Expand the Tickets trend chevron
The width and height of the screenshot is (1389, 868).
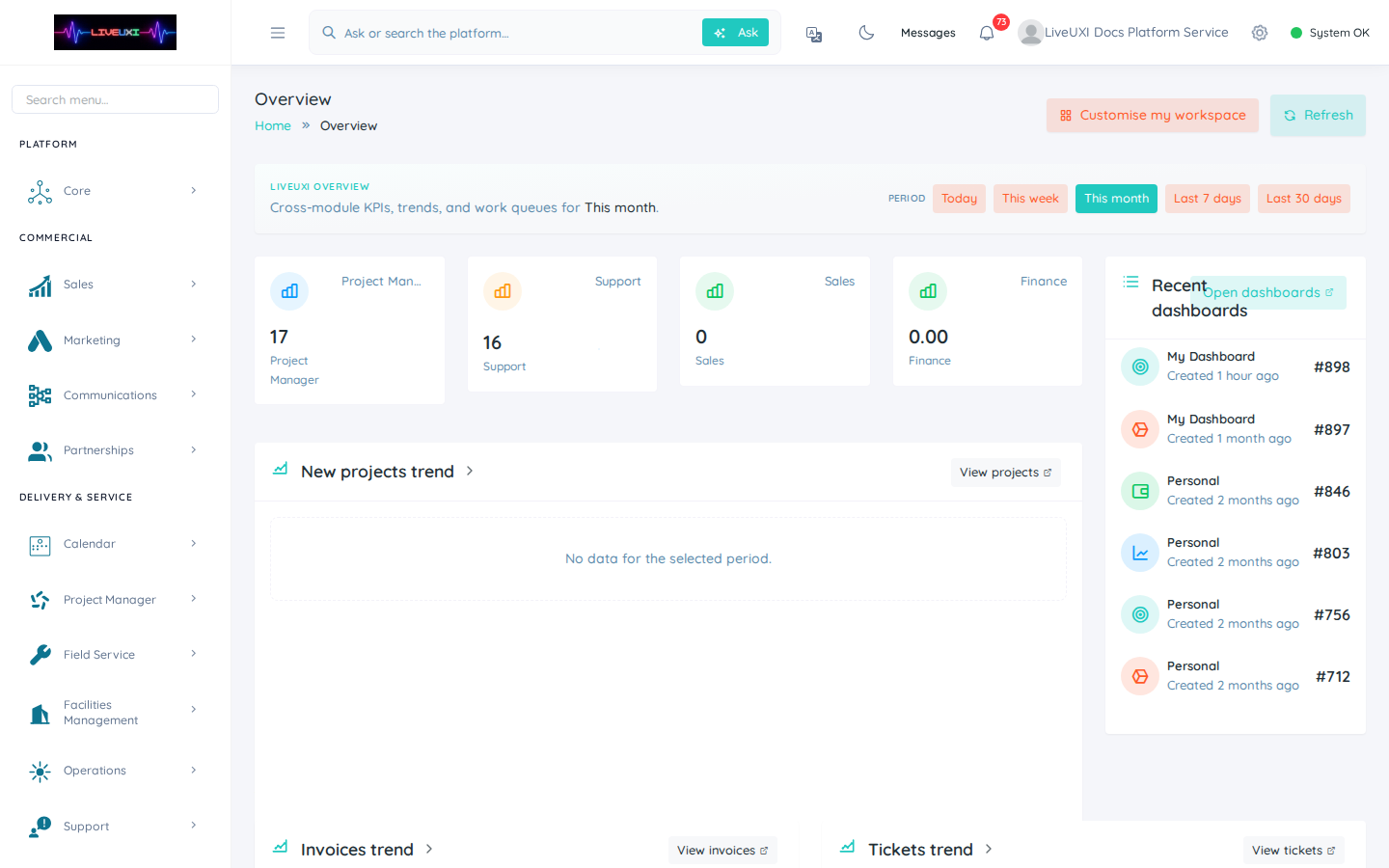[x=989, y=850]
